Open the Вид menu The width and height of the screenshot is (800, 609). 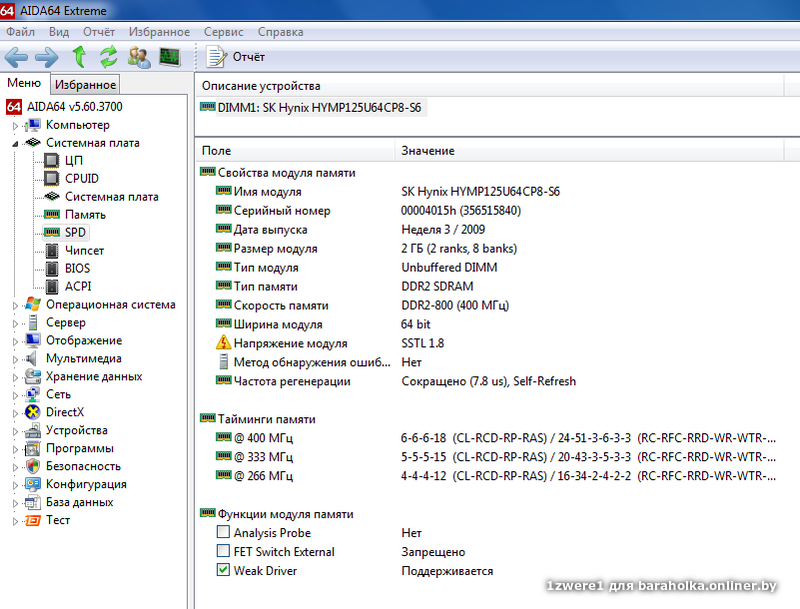pos(59,32)
